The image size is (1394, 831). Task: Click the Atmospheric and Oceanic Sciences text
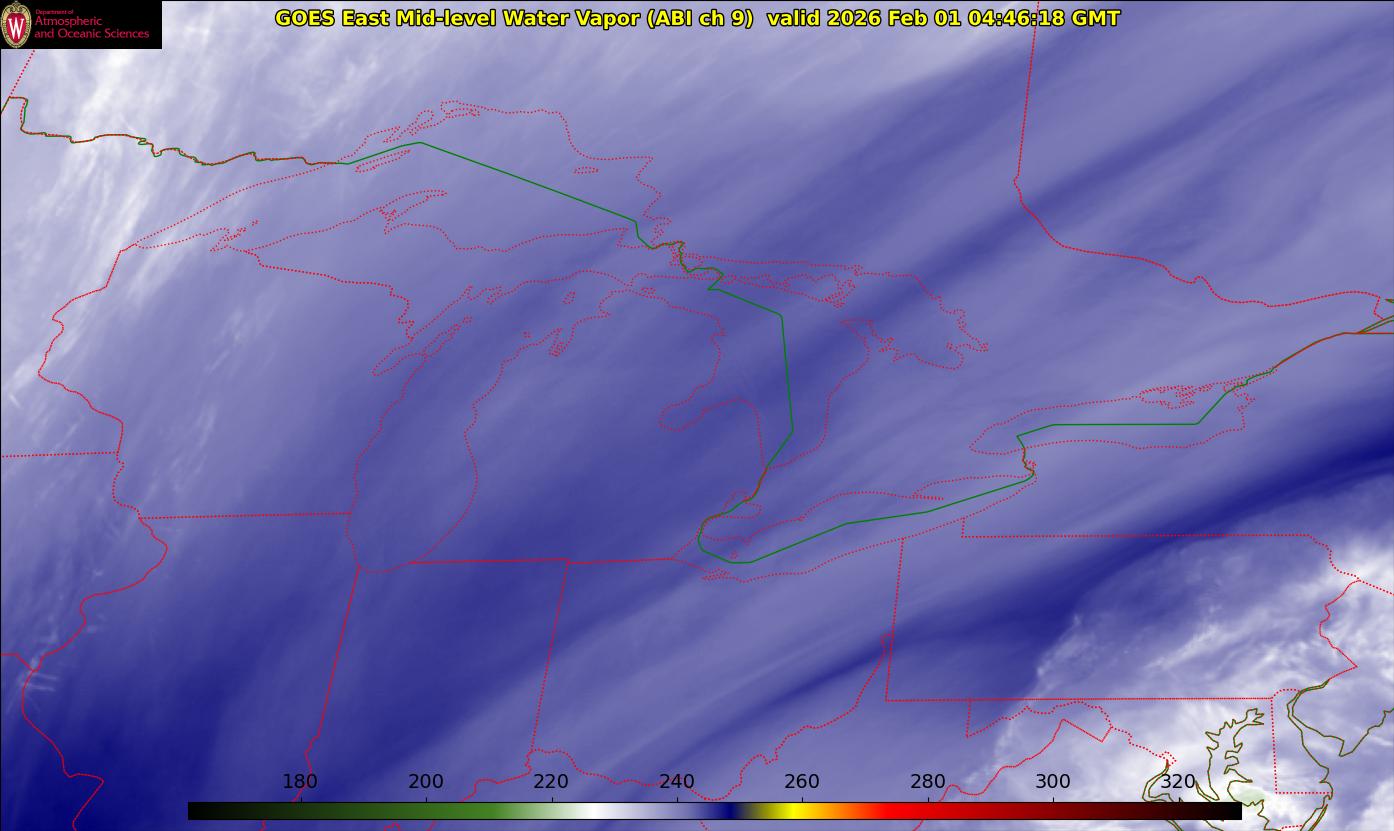[x=91, y=27]
